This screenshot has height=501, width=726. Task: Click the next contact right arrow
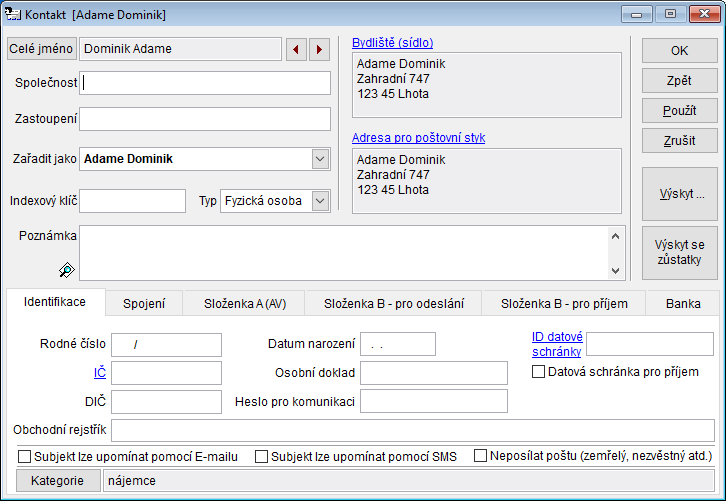tap(319, 49)
